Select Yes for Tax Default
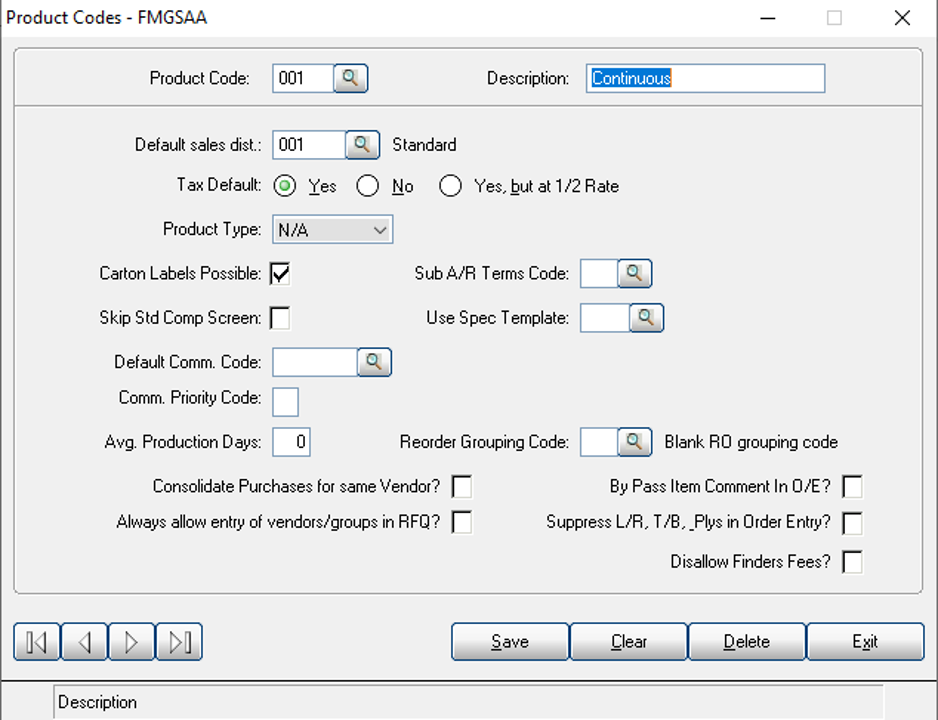The width and height of the screenshot is (938, 720). click(285, 186)
